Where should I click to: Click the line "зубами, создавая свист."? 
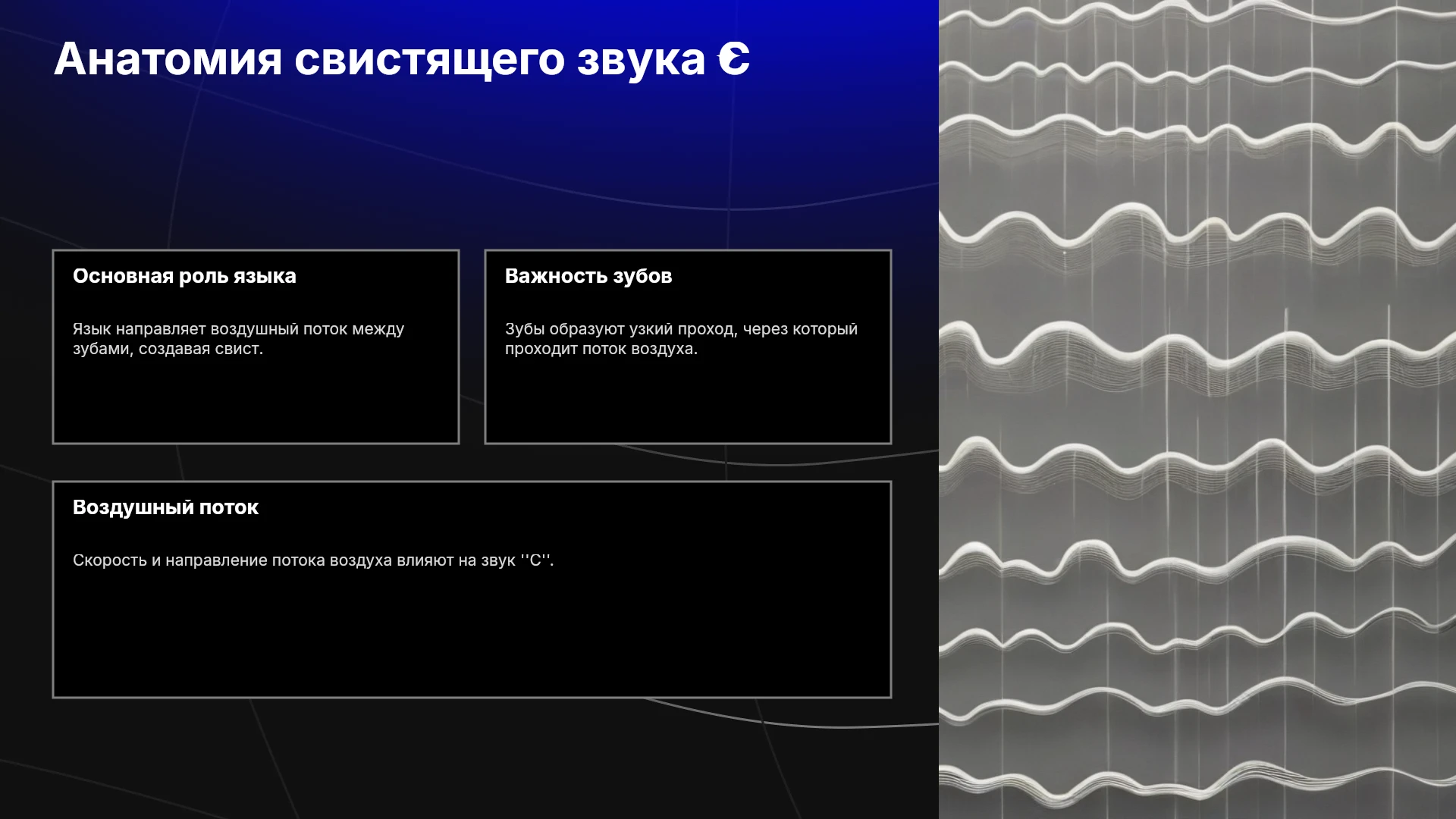tap(168, 349)
